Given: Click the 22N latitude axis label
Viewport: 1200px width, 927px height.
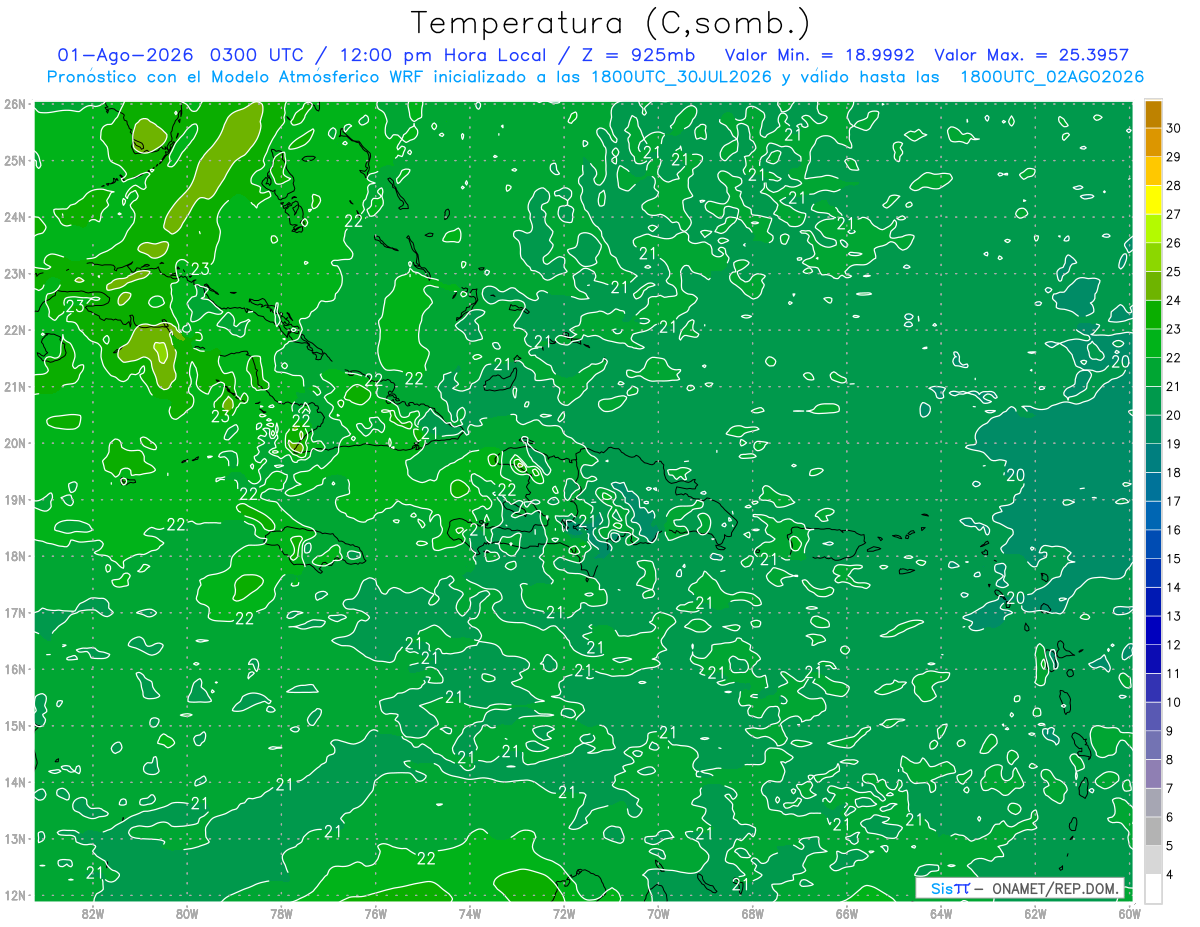Looking at the screenshot, I should [15, 330].
